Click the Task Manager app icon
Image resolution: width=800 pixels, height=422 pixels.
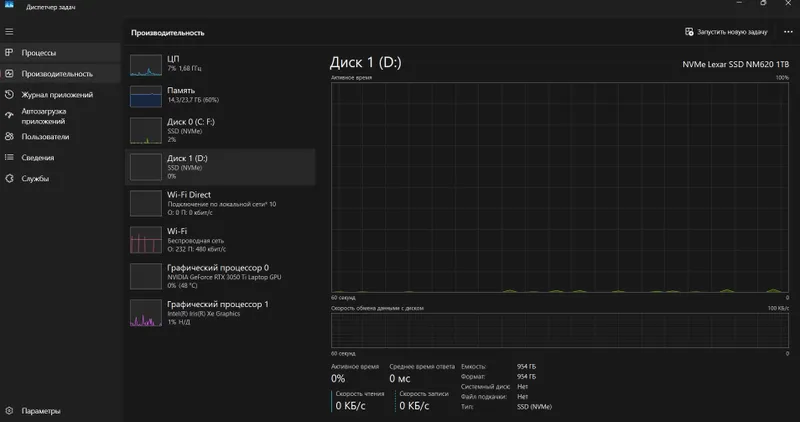(x=9, y=5)
